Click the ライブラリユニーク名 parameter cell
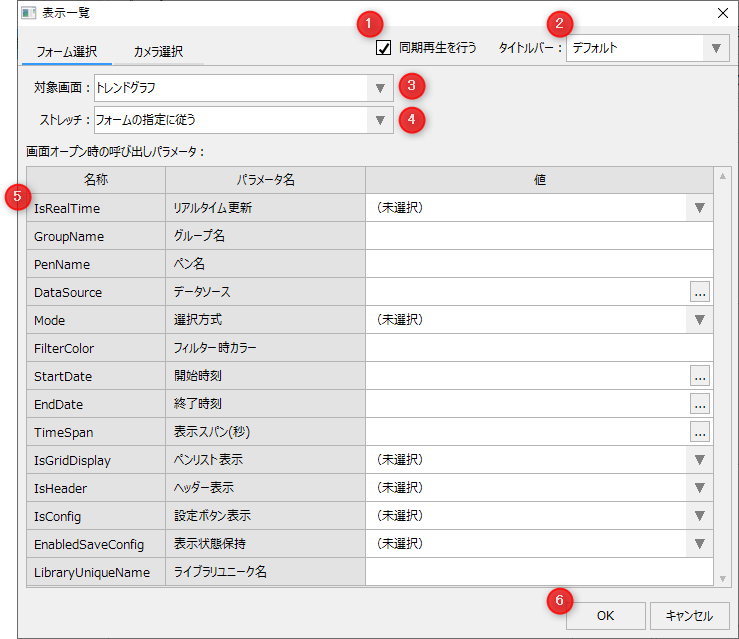The image size is (739, 639). (265, 572)
